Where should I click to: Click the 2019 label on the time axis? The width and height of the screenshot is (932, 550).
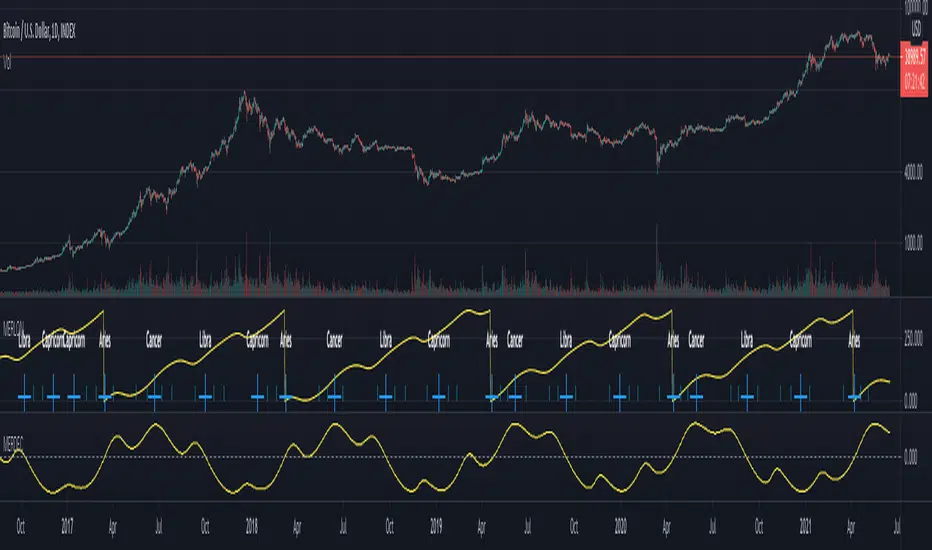(x=436, y=526)
